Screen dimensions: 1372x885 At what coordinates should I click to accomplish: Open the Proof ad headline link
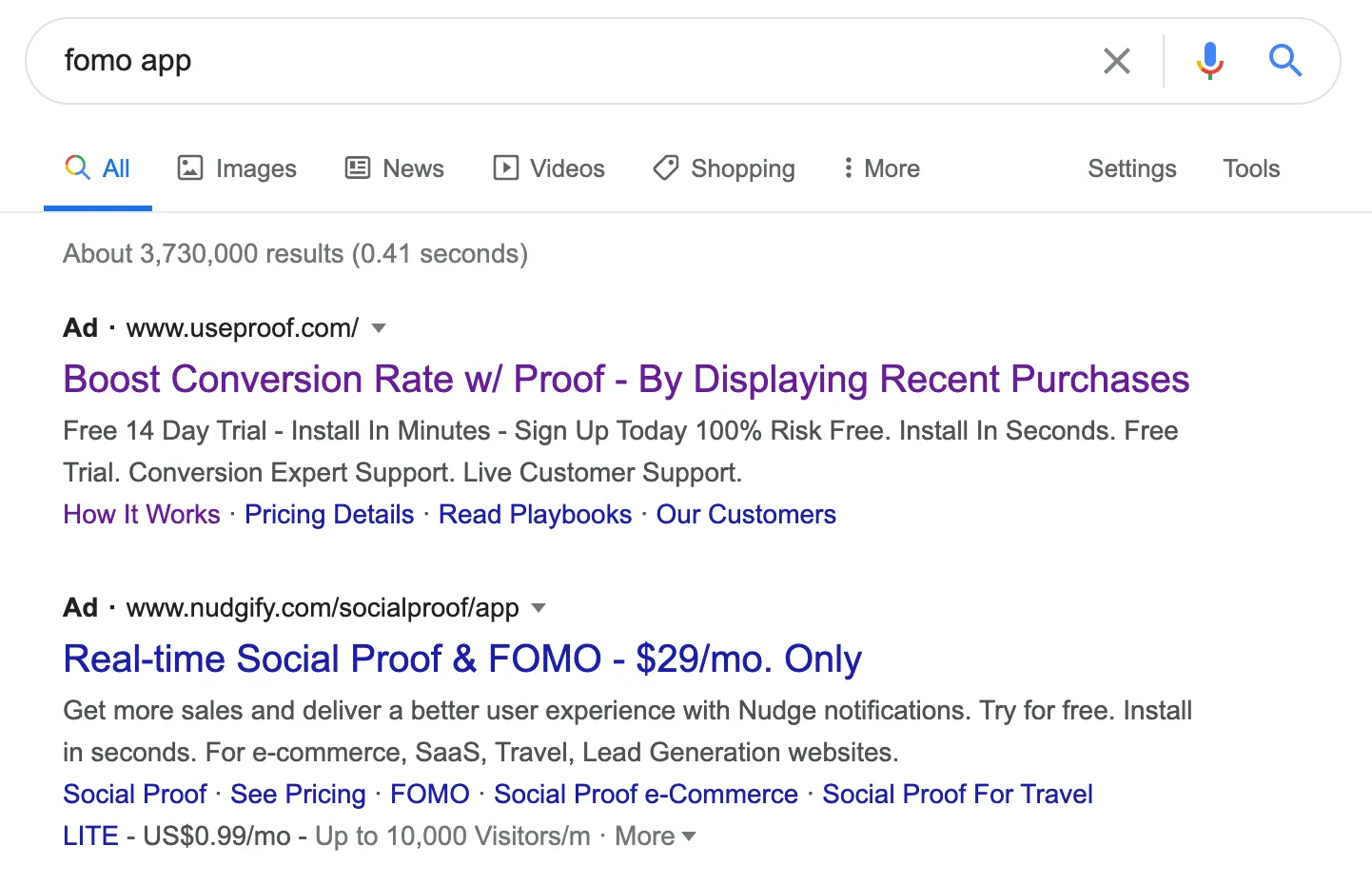pyautogui.click(x=626, y=379)
